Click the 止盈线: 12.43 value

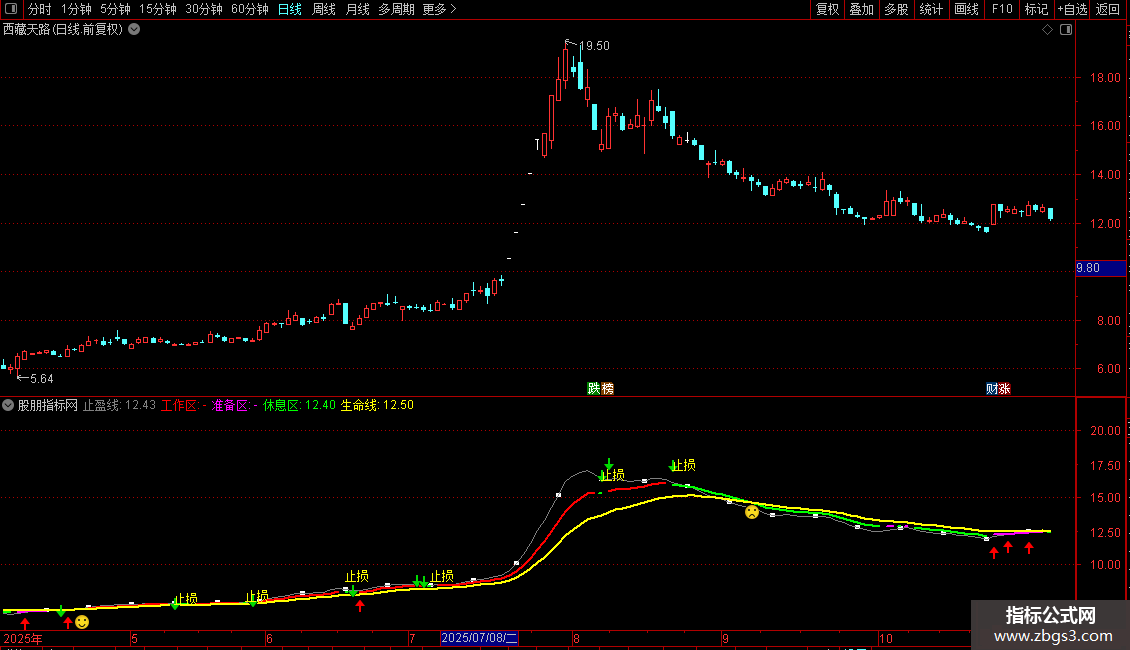click(119, 405)
